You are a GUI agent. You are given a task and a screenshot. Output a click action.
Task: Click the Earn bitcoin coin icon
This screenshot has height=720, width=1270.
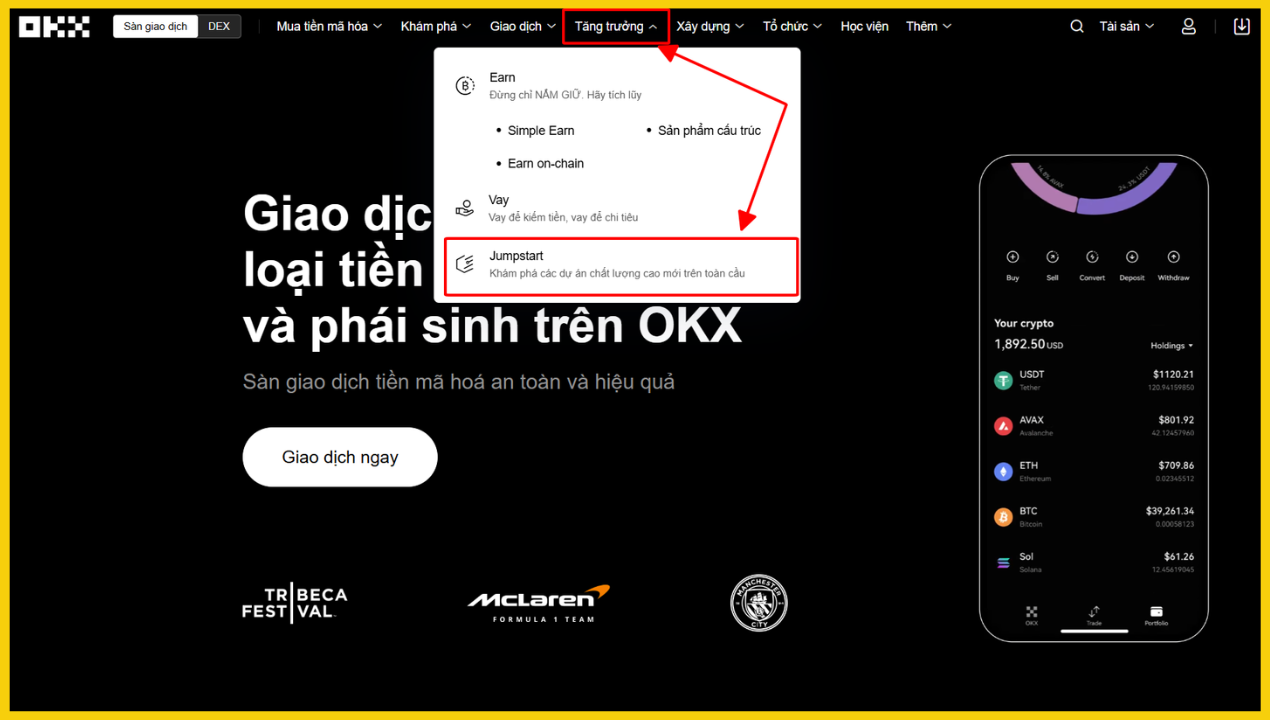(x=465, y=86)
